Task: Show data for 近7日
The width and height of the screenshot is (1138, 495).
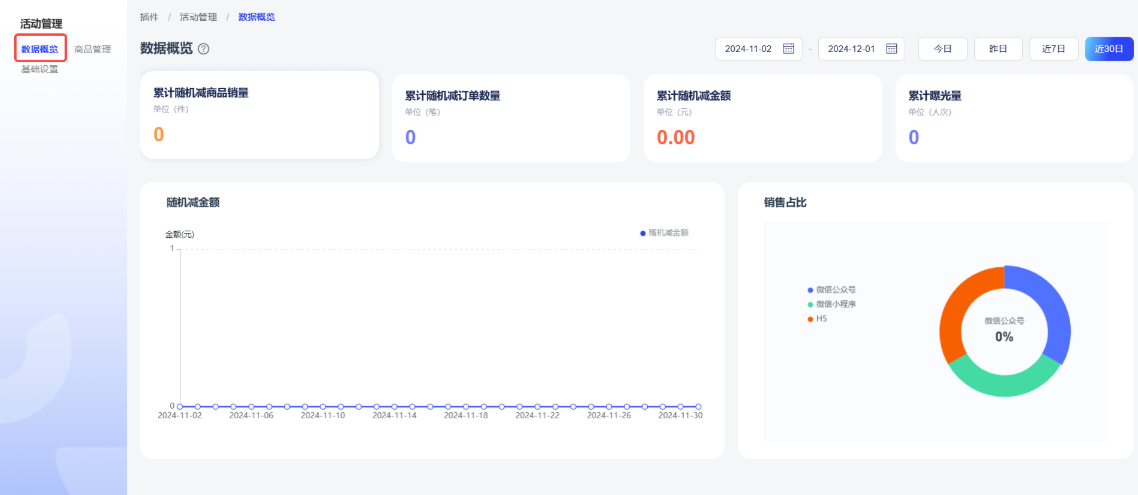Action: 1054,49
